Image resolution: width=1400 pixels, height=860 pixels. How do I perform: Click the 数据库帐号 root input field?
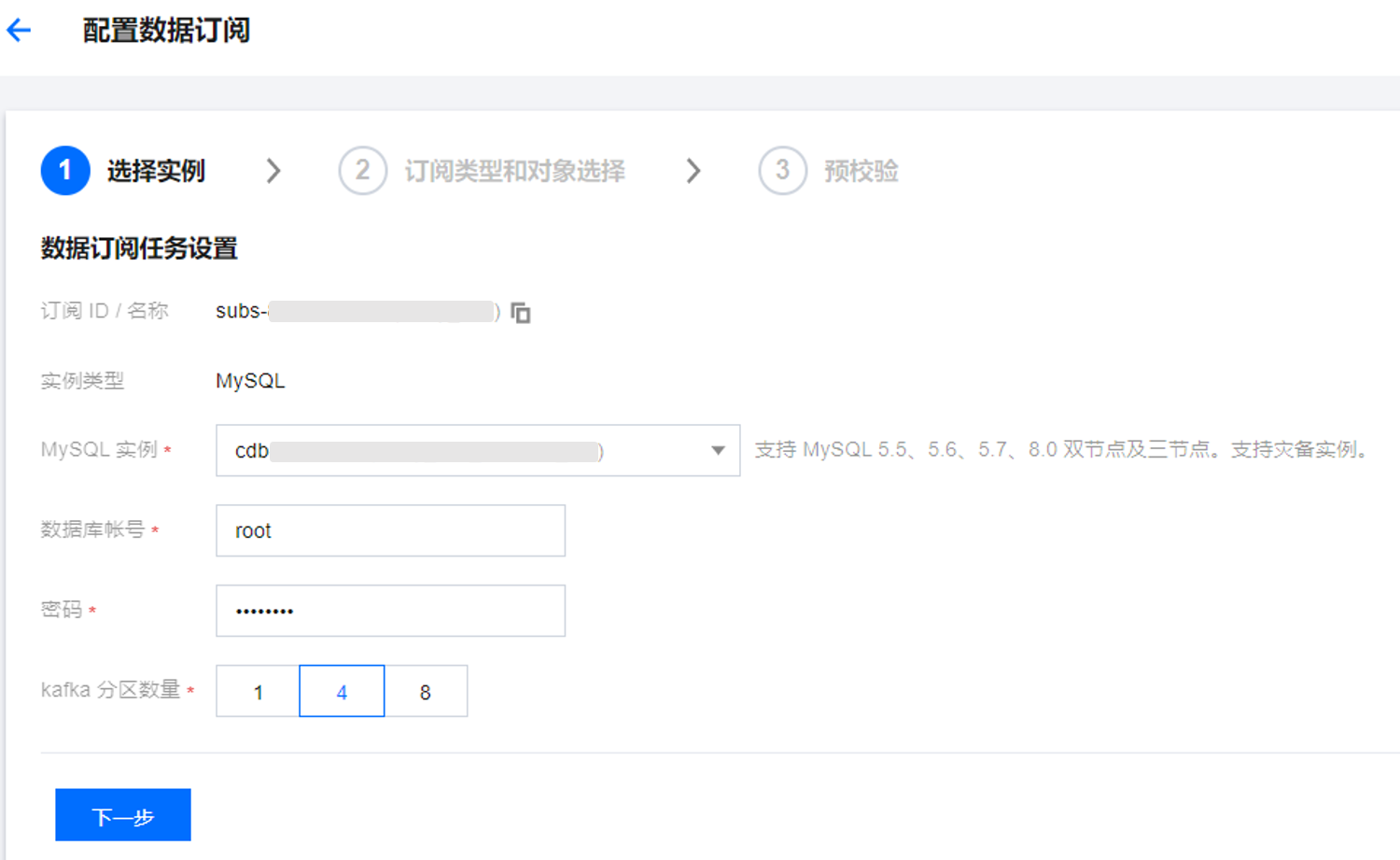390,530
